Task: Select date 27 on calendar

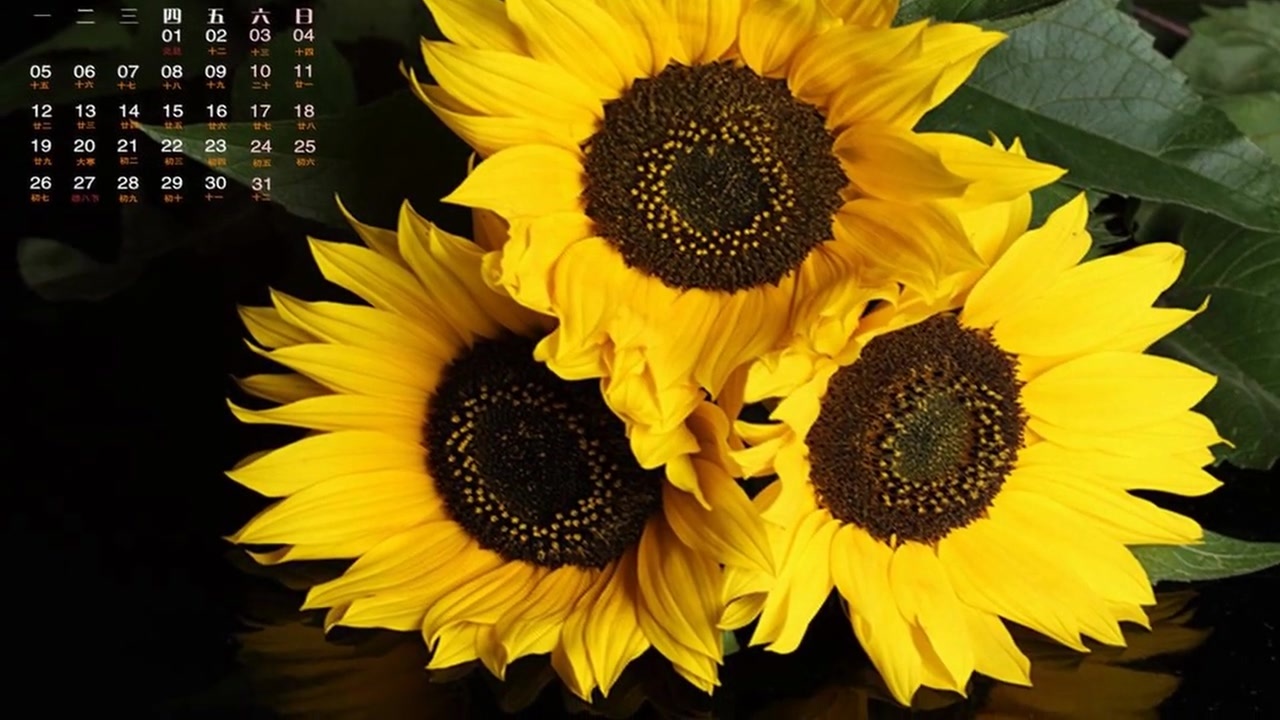Action: (x=85, y=183)
